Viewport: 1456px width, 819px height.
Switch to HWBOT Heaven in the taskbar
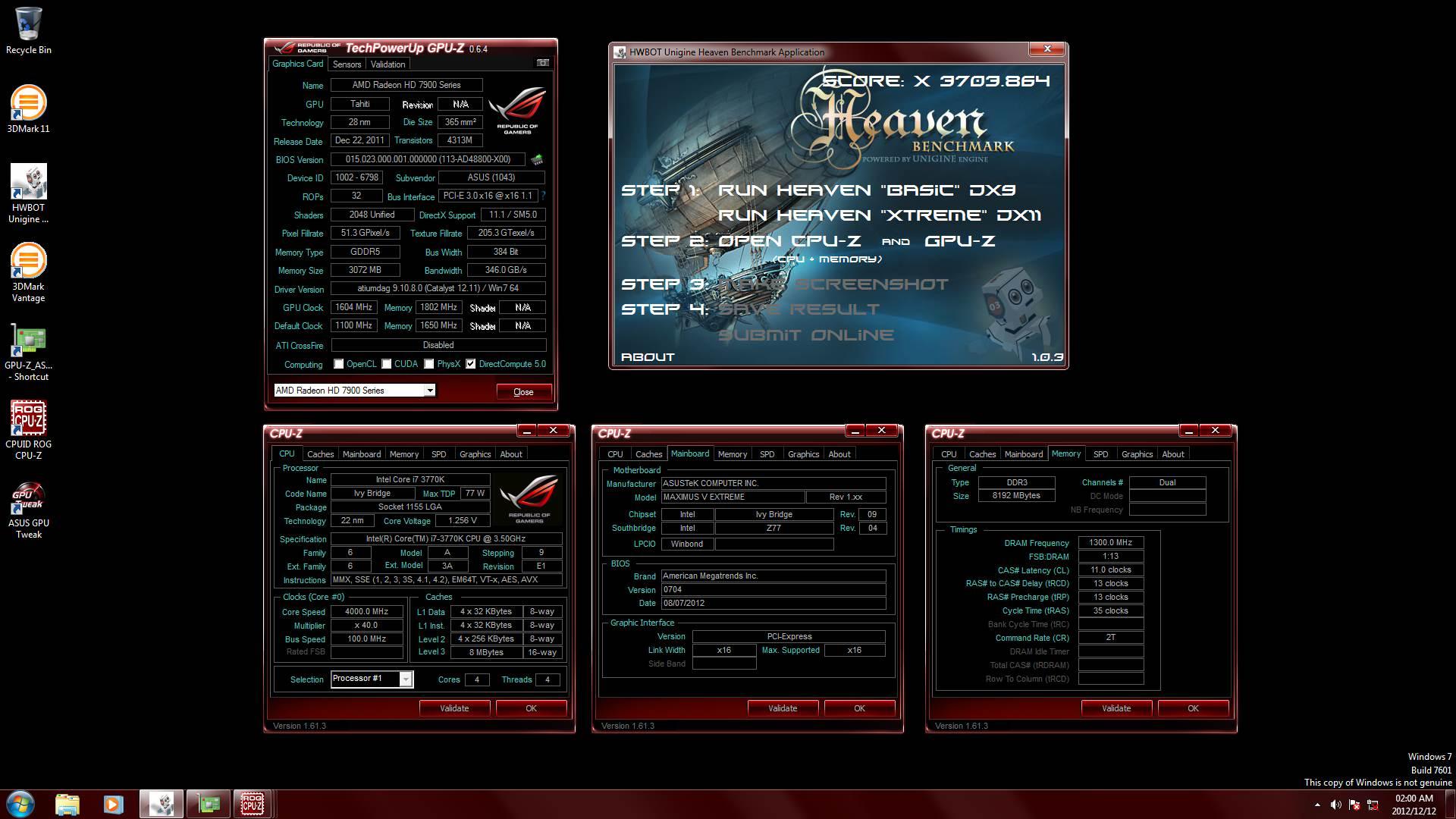(x=161, y=804)
